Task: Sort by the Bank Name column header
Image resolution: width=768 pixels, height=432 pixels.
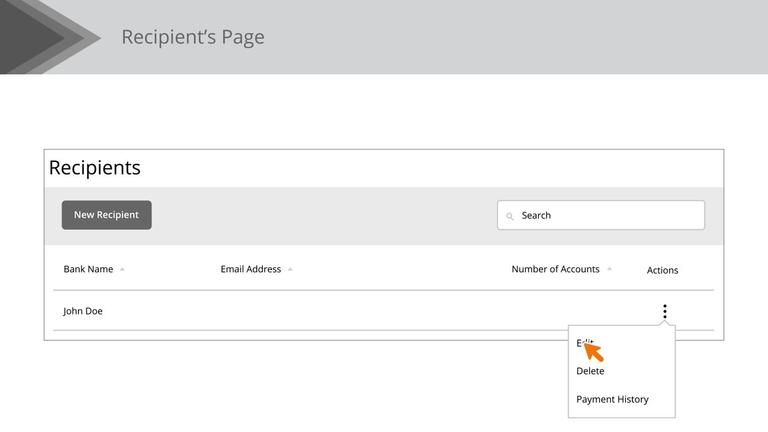Action: pyautogui.click(x=88, y=269)
